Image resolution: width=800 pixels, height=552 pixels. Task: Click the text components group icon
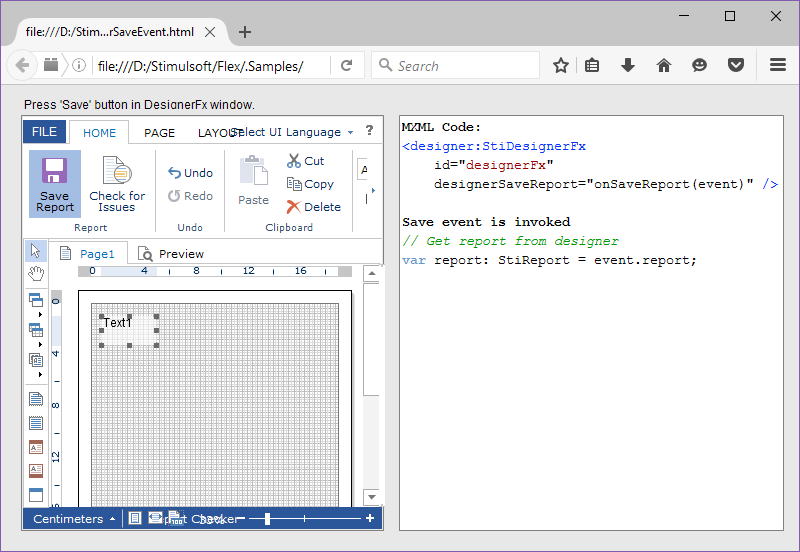pos(36,360)
